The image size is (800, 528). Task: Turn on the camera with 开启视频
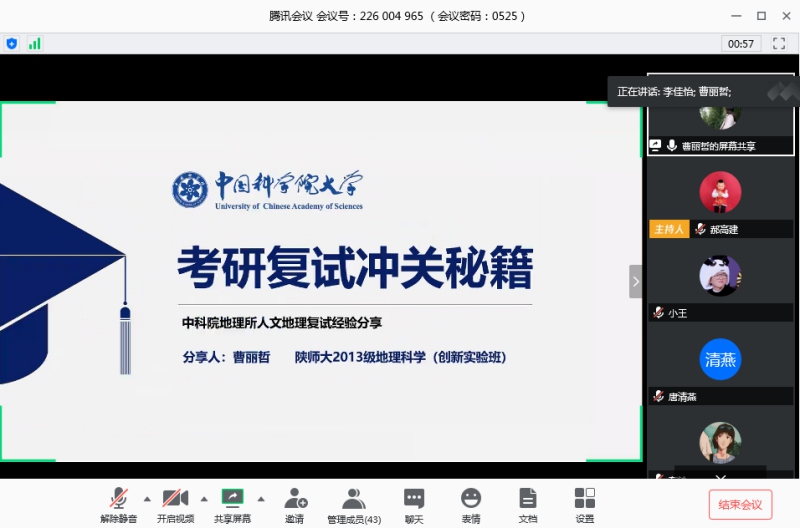pos(175,499)
